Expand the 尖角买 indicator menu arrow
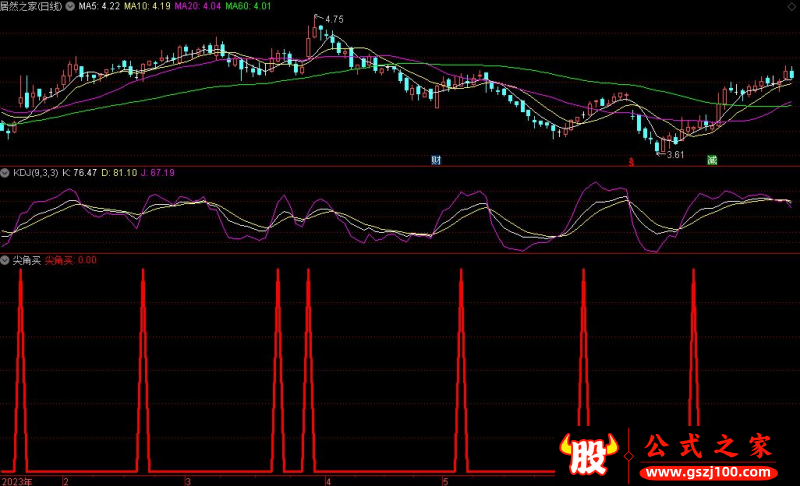800x486 pixels. 5,261
